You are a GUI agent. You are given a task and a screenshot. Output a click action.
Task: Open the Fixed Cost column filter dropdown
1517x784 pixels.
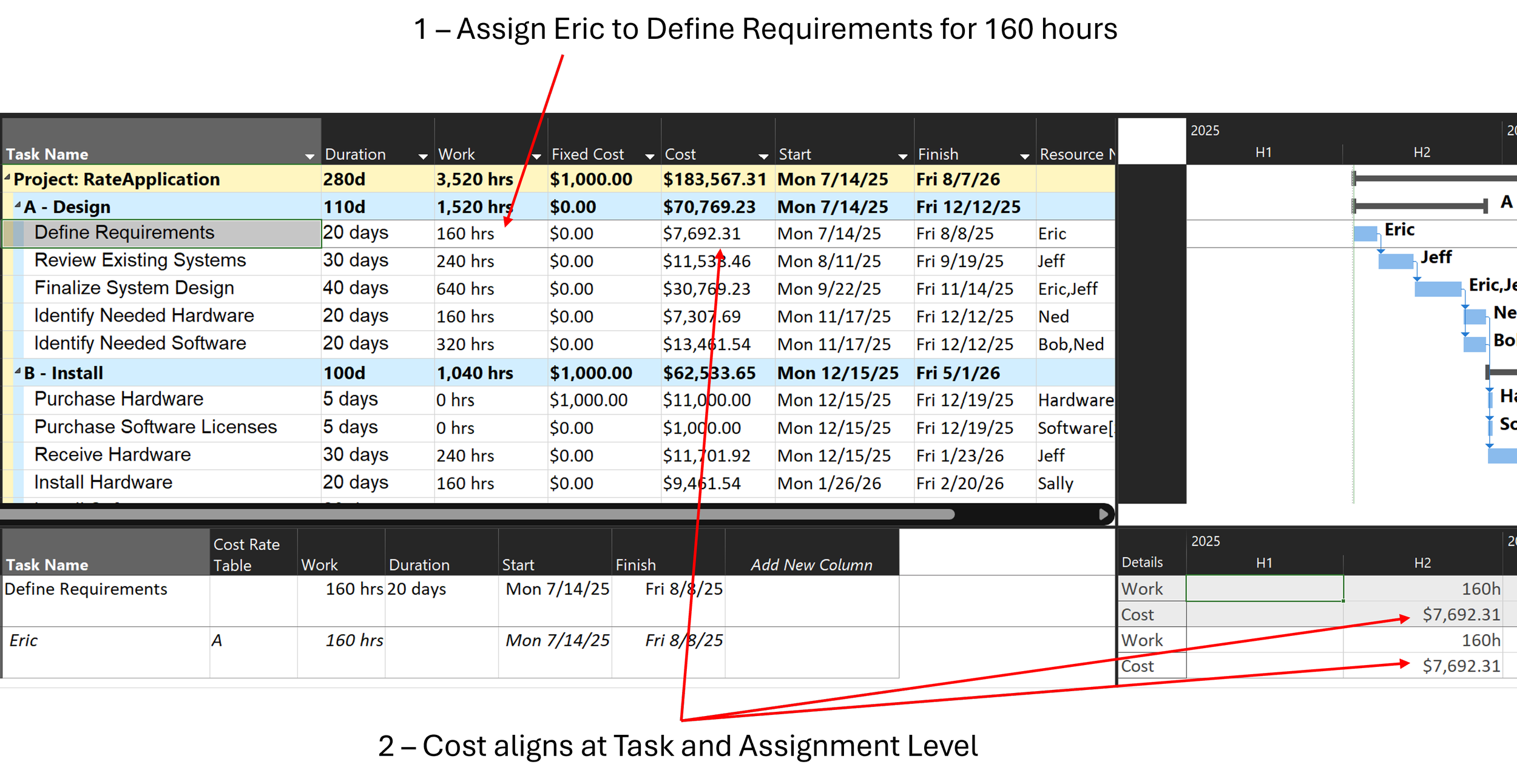click(650, 157)
